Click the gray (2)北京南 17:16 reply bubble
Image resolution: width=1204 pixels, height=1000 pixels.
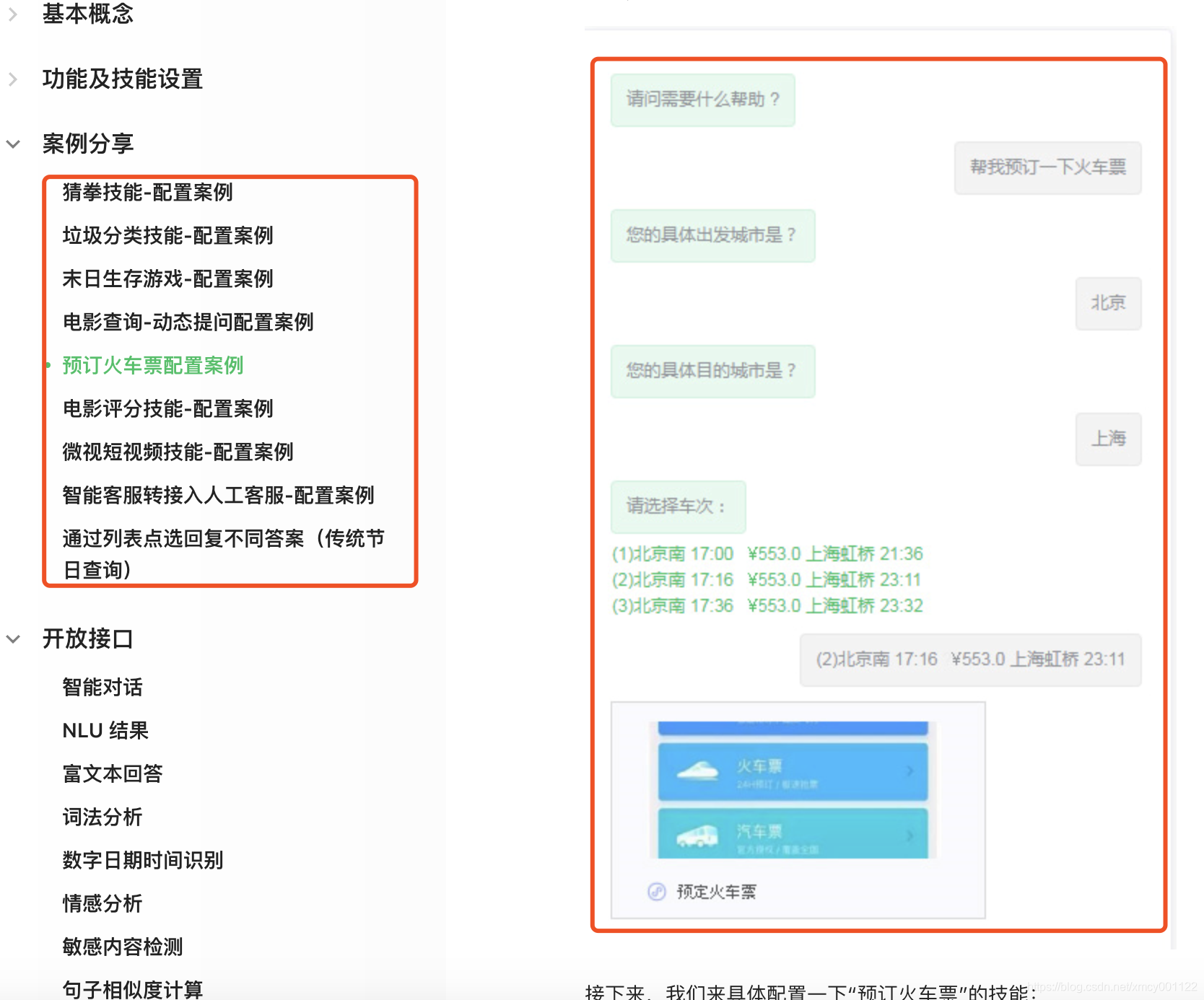[970, 659]
